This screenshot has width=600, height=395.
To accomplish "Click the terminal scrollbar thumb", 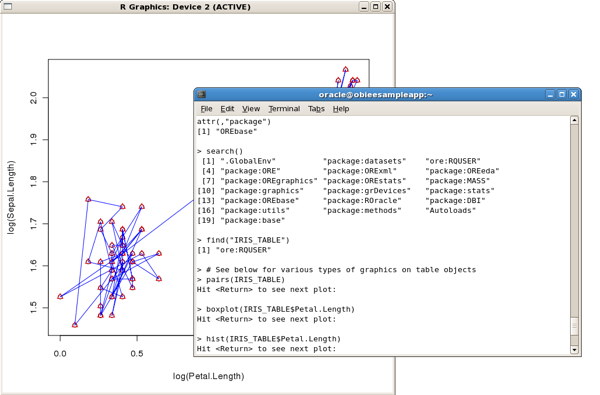I will (x=574, y=326).
